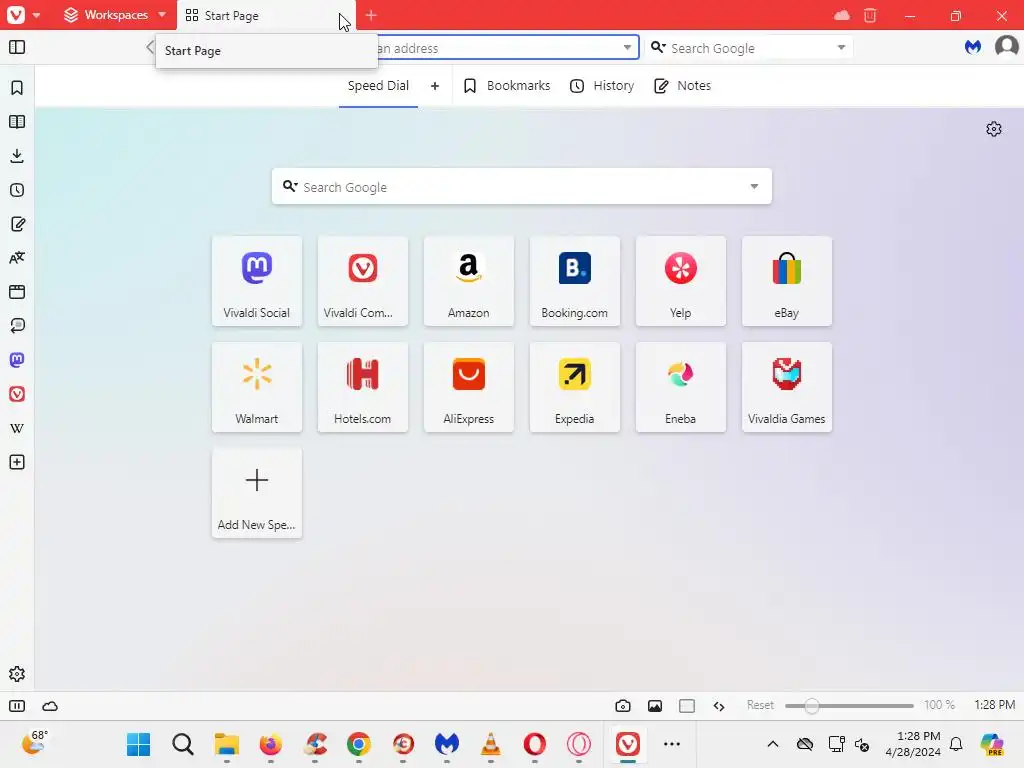Toggle images and animations setting
Image resolution: width=1024 pixels, height=768 pixels.
(x=655, y=706)
